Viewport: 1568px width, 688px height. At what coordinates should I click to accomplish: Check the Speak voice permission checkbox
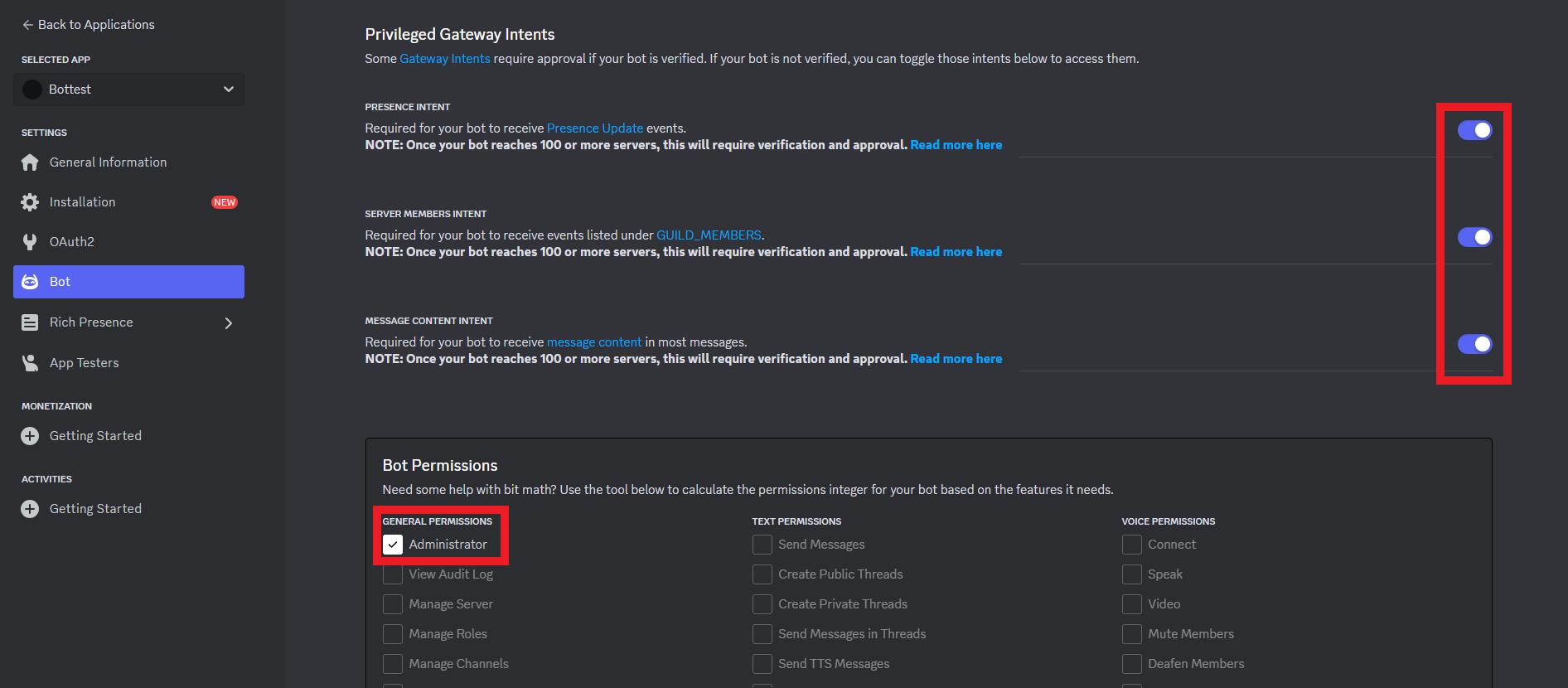tap(1132, 574)
